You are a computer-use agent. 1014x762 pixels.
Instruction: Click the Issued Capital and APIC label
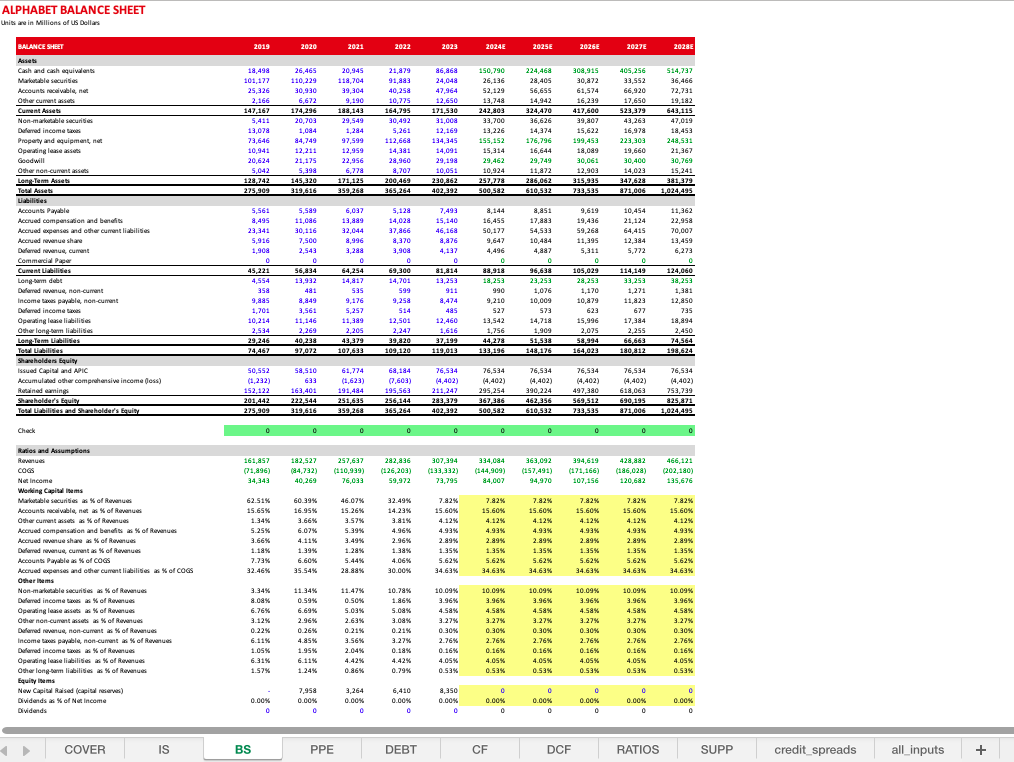(53, 371)
